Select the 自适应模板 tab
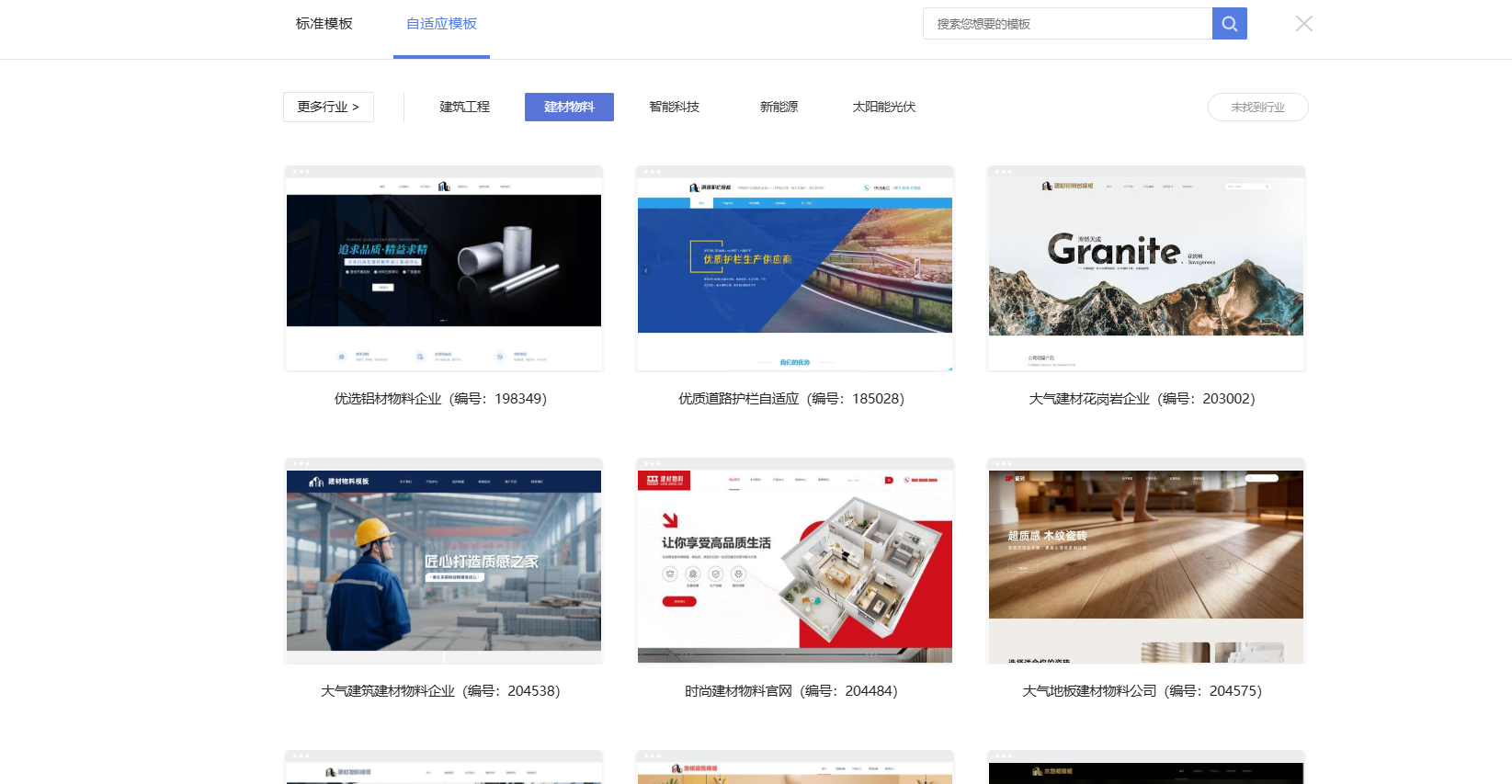Viewport: 1512px width, 784px height. point(441,24)
